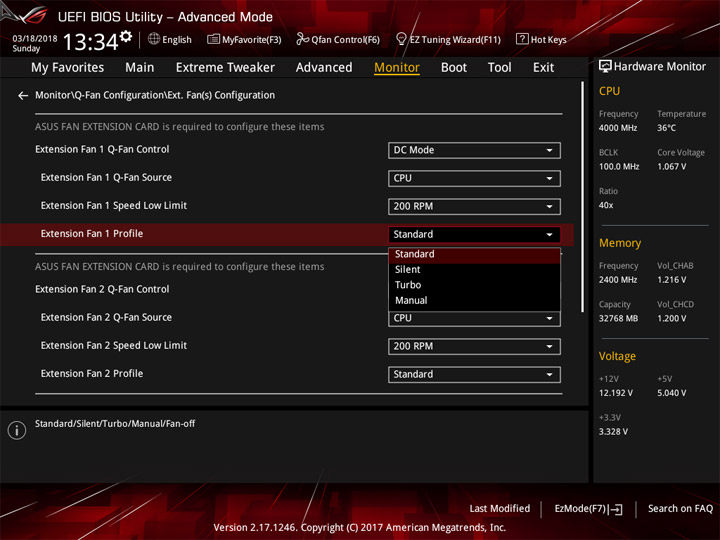Switch to Main tab
The image size is (720, 540).
click(x=140, y=68)
